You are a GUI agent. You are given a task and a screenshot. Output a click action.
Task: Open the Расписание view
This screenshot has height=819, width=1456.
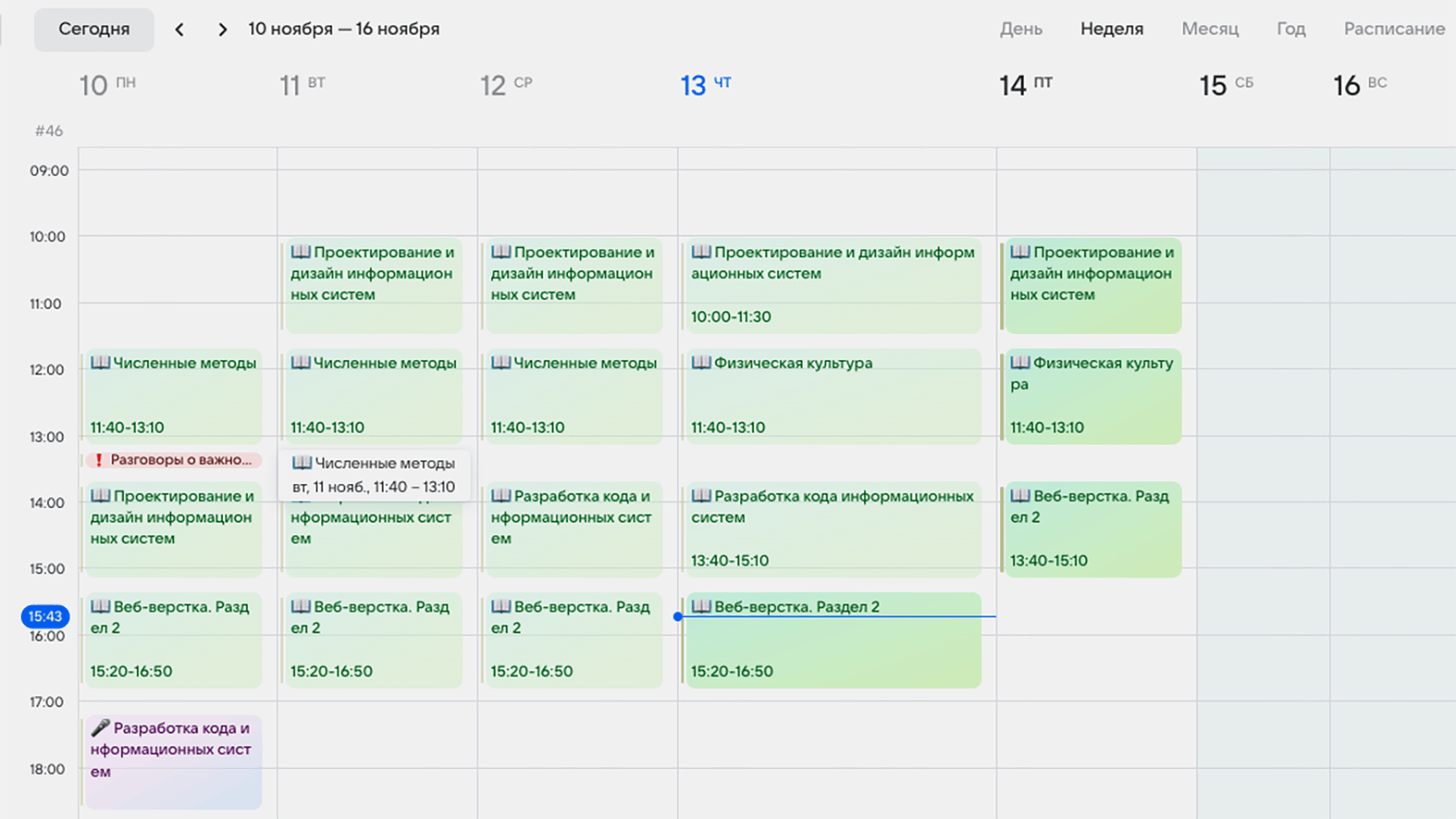pos(1394,29)
